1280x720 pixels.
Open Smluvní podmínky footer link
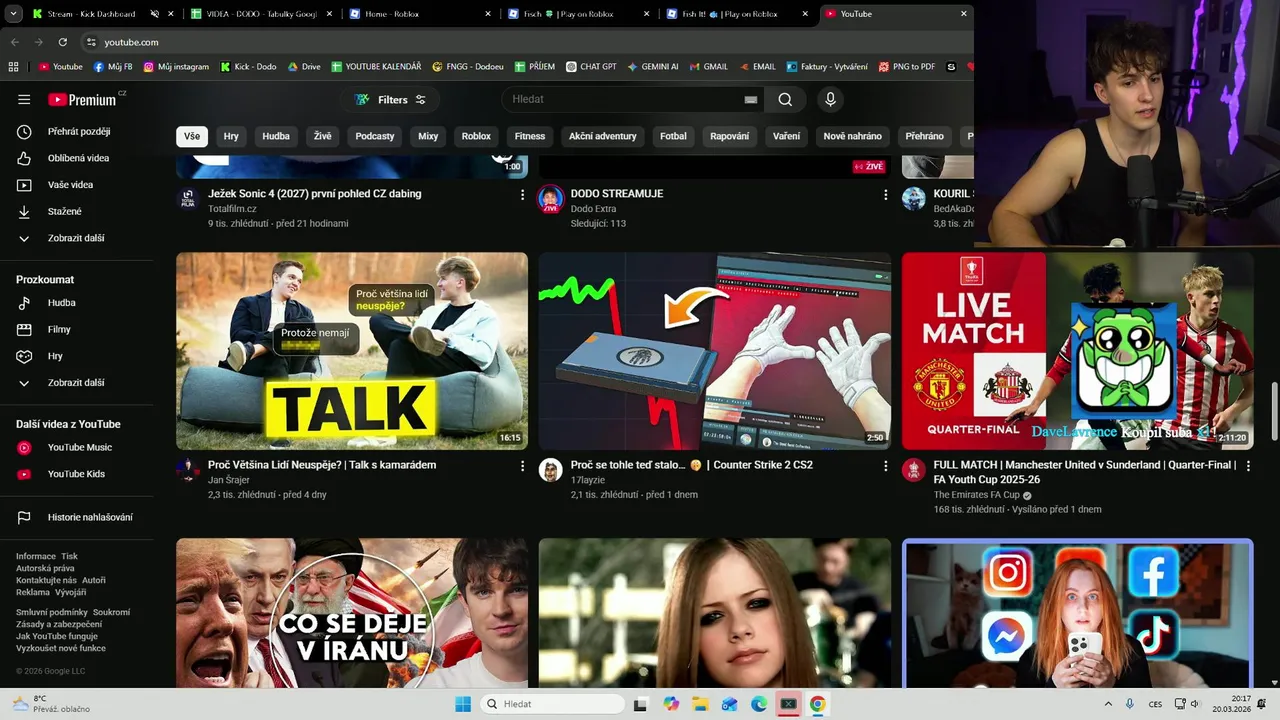(52, 612)
